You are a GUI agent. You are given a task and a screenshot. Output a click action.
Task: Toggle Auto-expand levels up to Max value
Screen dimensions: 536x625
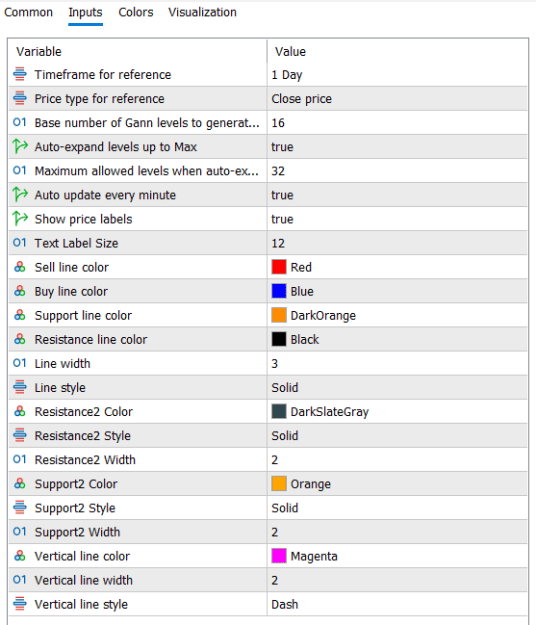(x=397, y=147)
